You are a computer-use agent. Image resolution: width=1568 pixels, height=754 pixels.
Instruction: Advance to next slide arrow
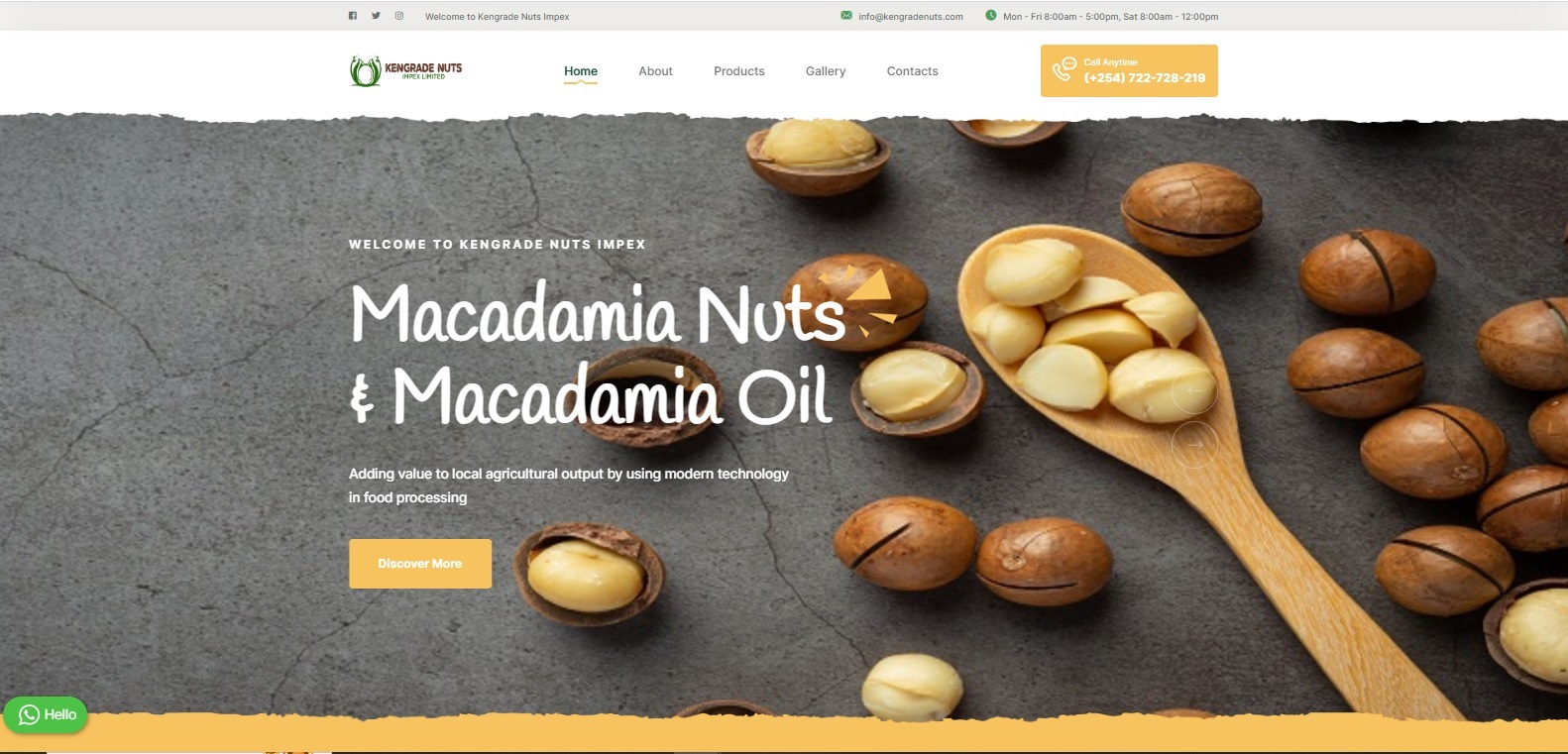coord(1194,445)
